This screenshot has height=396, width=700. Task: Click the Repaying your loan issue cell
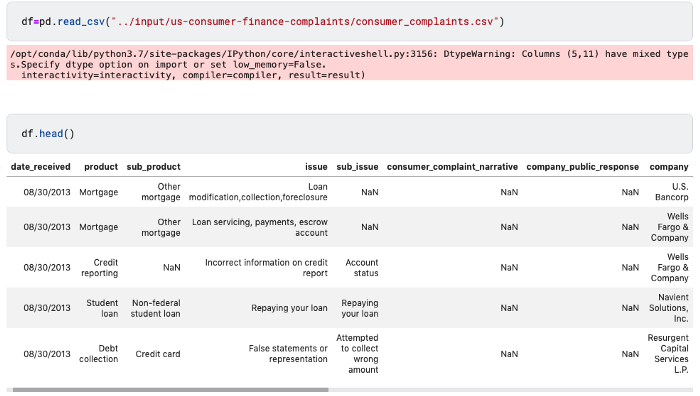pos(289,308)
